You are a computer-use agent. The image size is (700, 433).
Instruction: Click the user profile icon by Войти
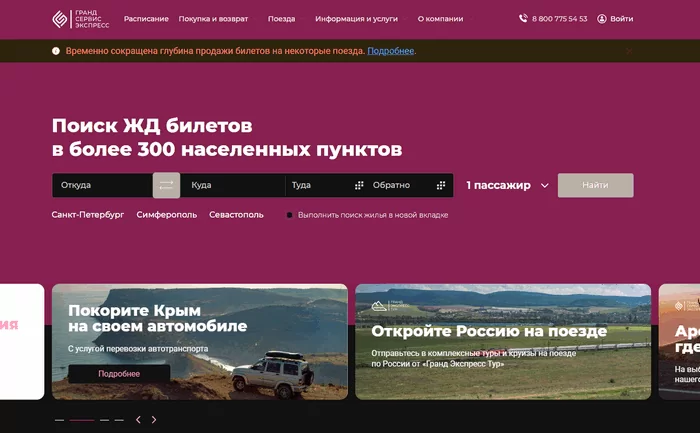[x=602, y=19]
